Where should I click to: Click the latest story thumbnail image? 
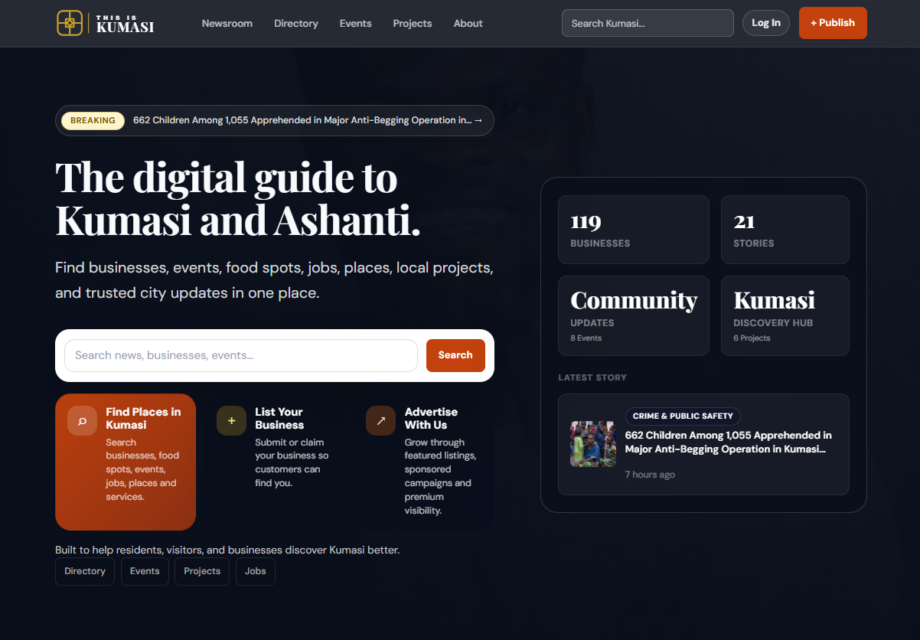click(x=593, y=444)
